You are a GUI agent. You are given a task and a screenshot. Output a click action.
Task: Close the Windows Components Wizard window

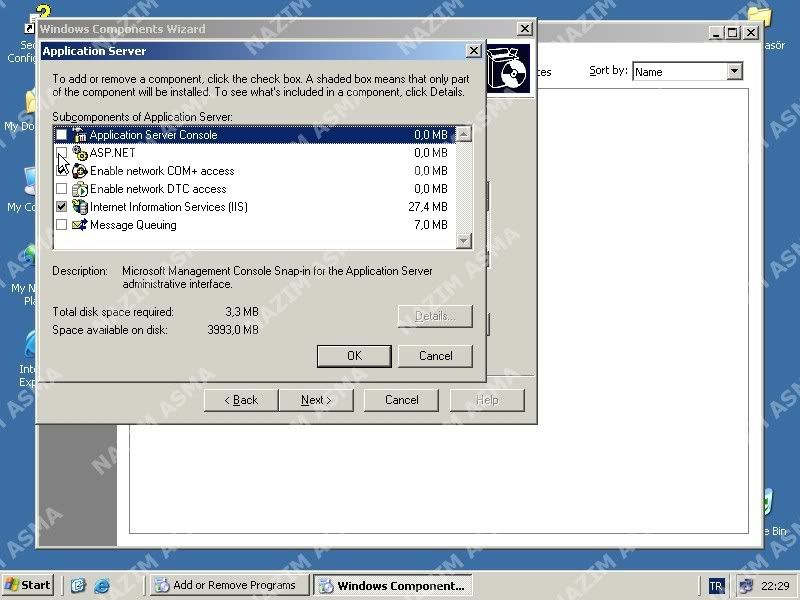pyautogui.click(x=524, y=29)
